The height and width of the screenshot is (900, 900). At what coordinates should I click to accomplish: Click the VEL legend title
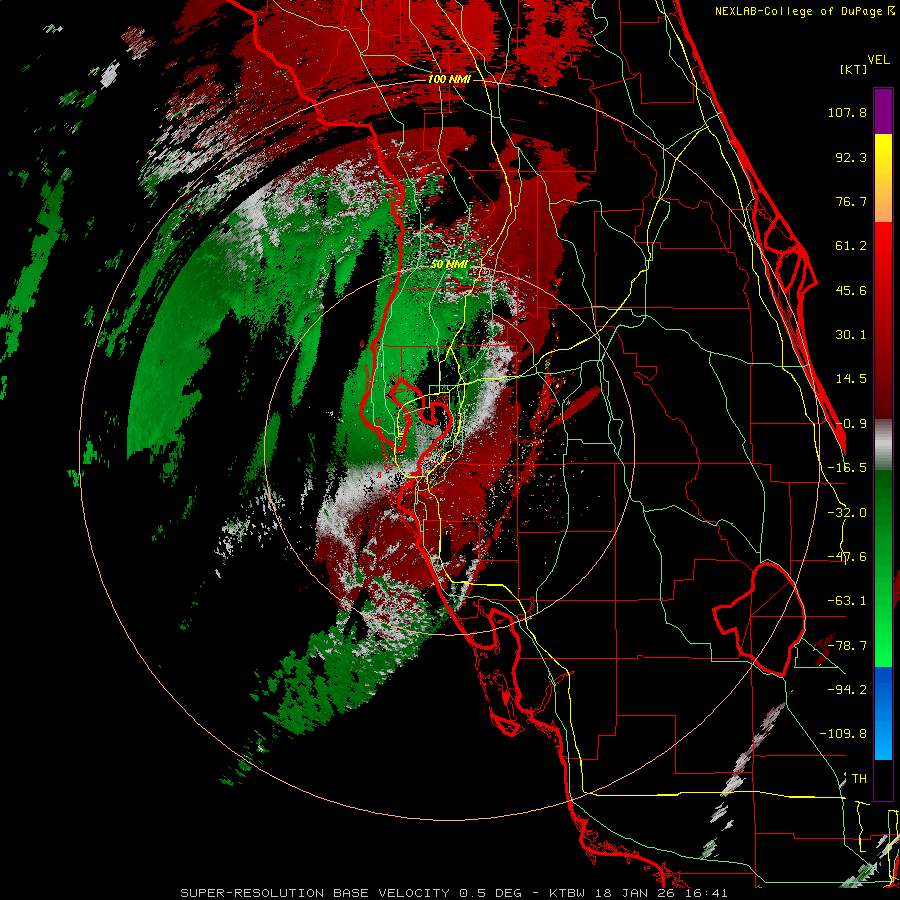coord(878,60)
